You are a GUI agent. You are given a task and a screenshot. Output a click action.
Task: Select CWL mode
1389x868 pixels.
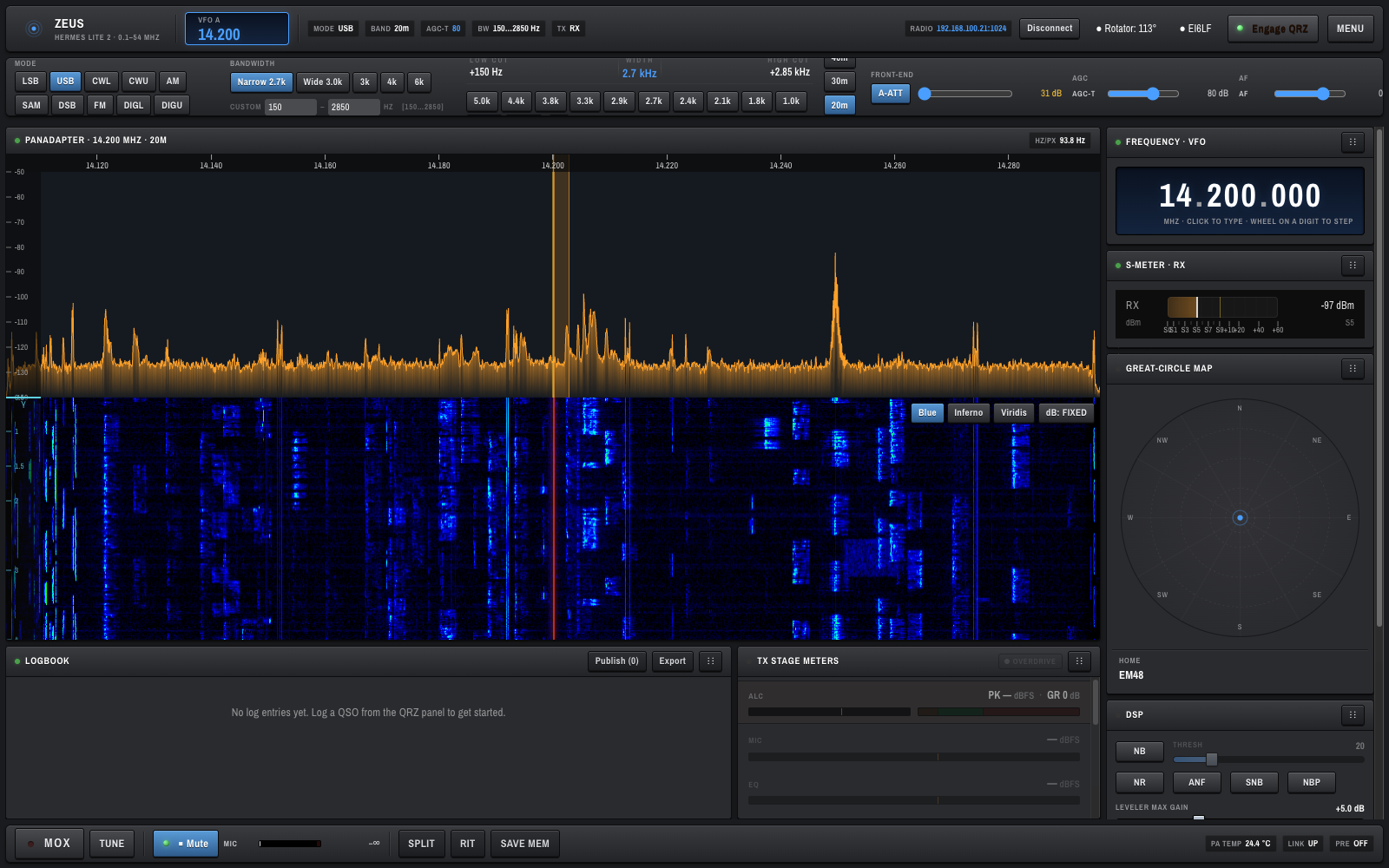[102, 82]
